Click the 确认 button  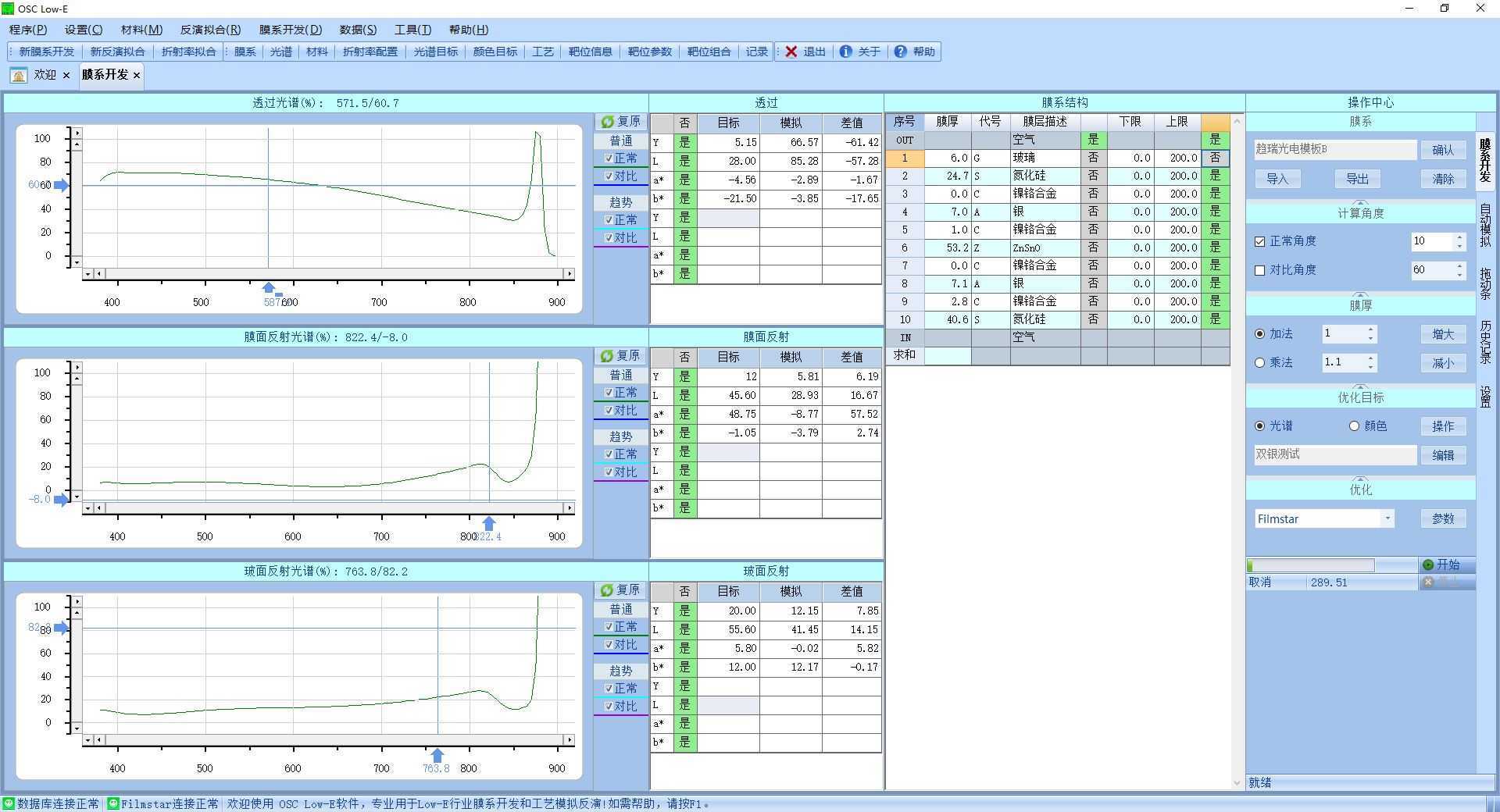point(1443,150)
